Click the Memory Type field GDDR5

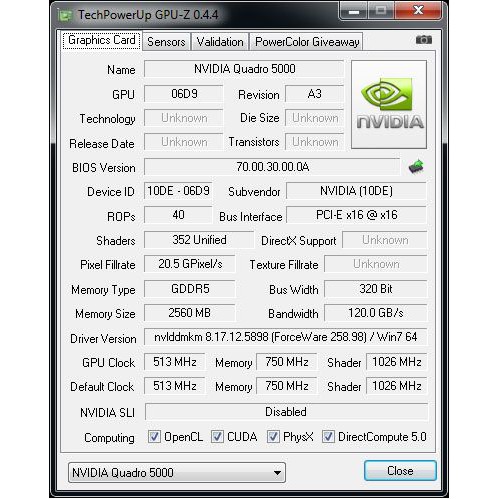pyautogui.click(x=190, y=288)
